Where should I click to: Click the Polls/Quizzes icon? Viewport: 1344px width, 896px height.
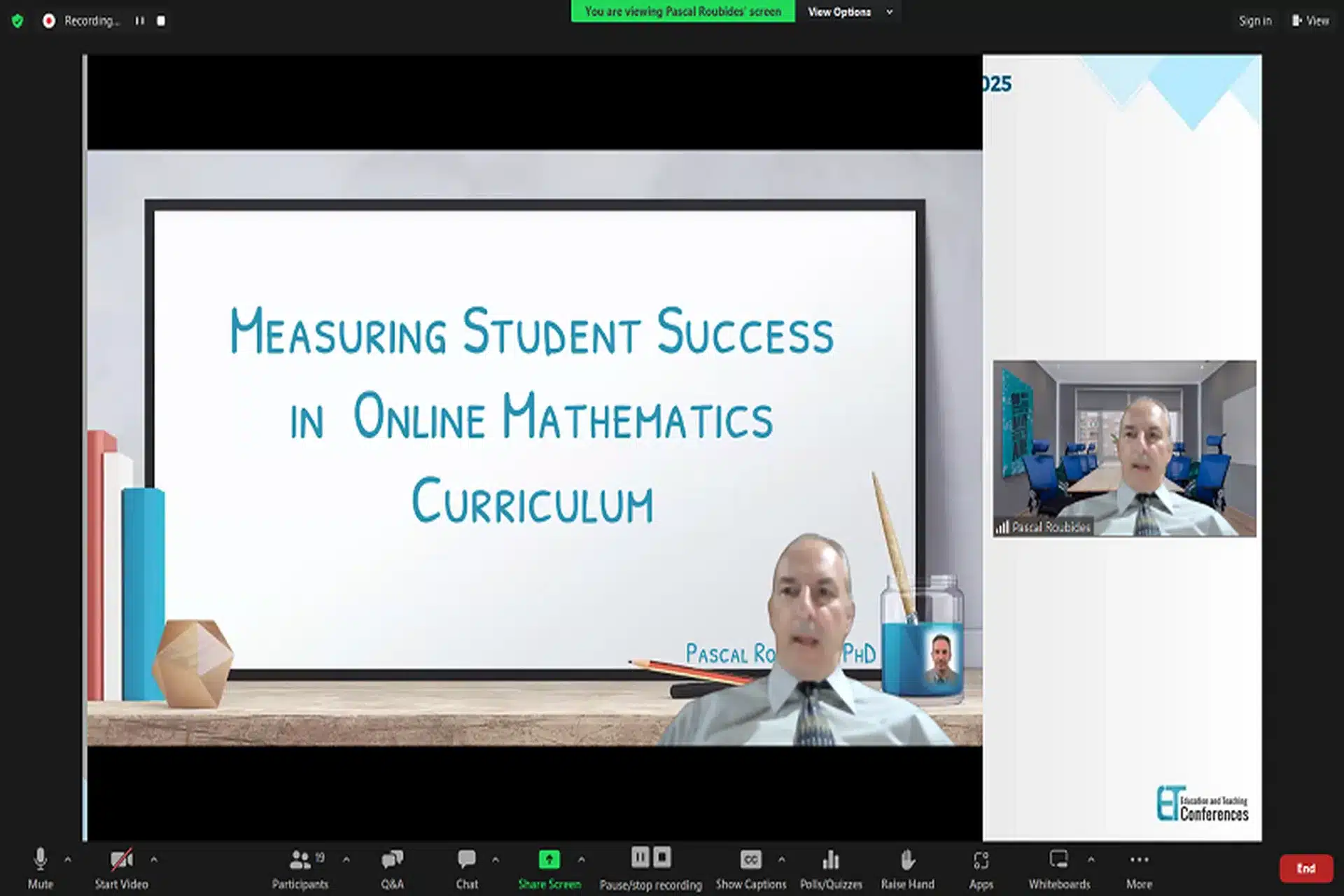tap(831, 868)
